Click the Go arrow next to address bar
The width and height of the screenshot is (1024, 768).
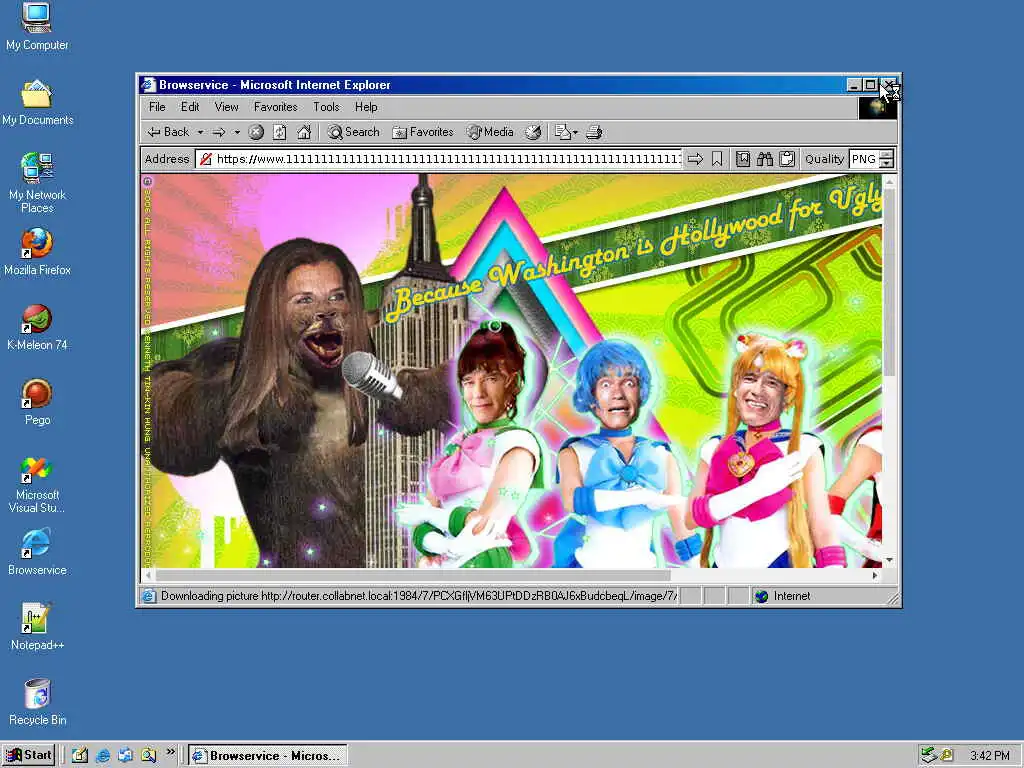696,159
